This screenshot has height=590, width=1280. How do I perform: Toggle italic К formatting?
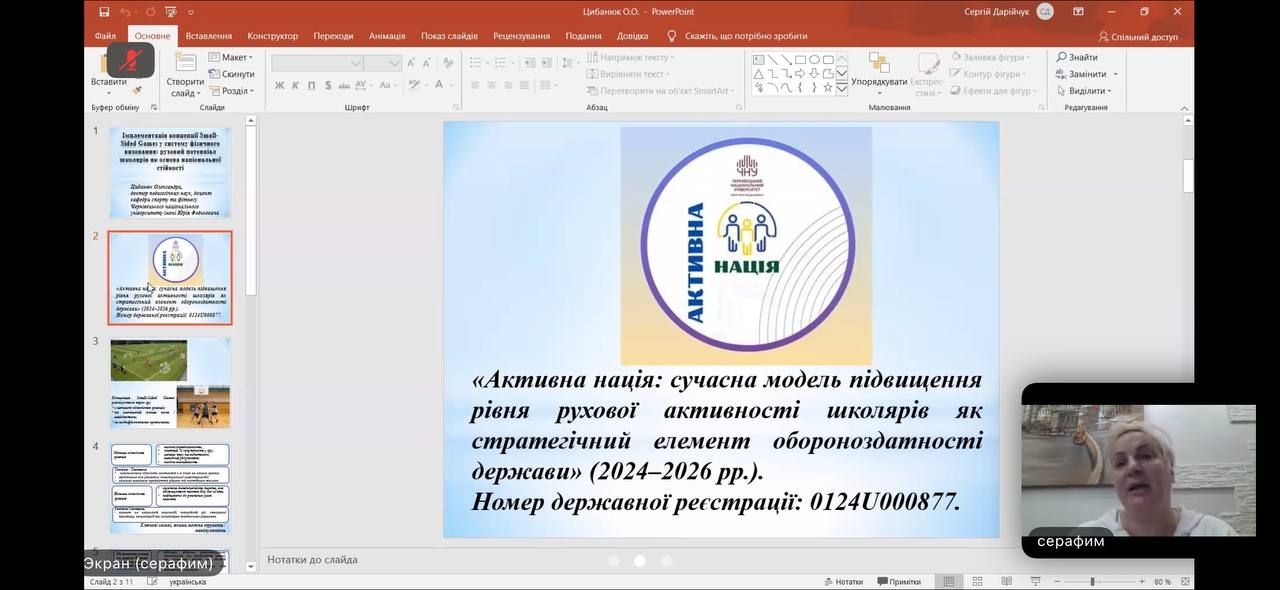click(x=296, y=86)
